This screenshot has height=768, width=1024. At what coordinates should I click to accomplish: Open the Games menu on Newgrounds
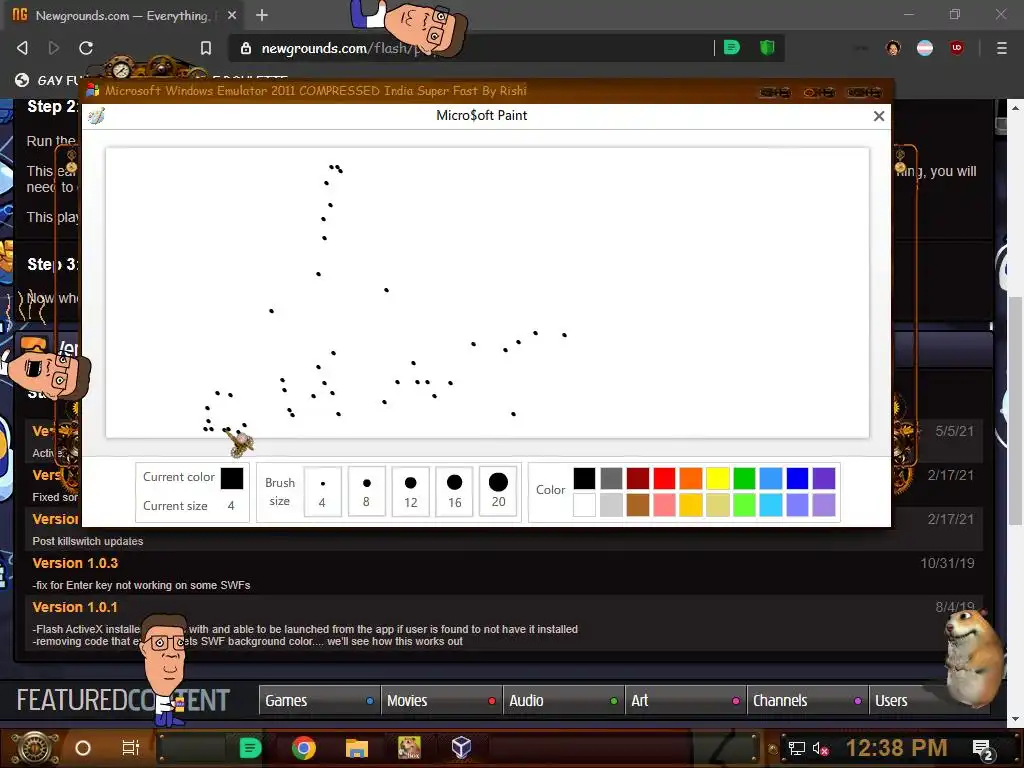pyautogui.click(x=319, y=700)
